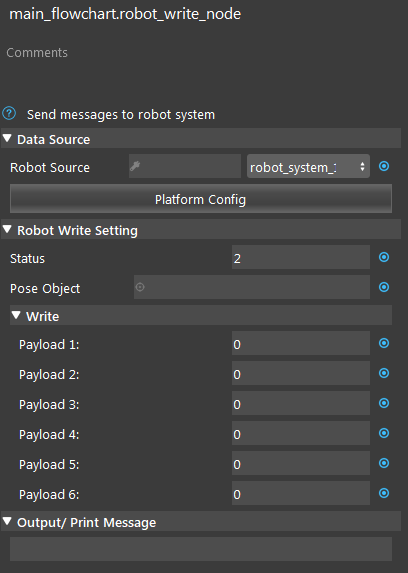Click the Pose Object input field
This screenshot has height=573, width=408.
click(x=252, y=287)
